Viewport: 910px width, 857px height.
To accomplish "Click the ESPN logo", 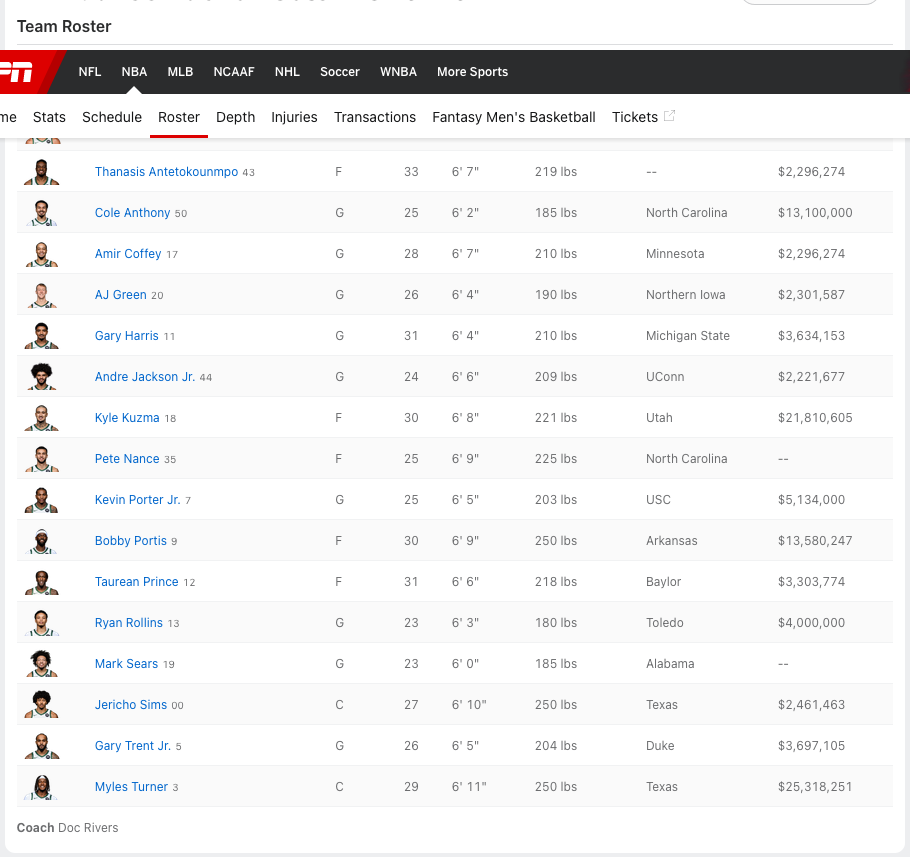I will point(18,72).
